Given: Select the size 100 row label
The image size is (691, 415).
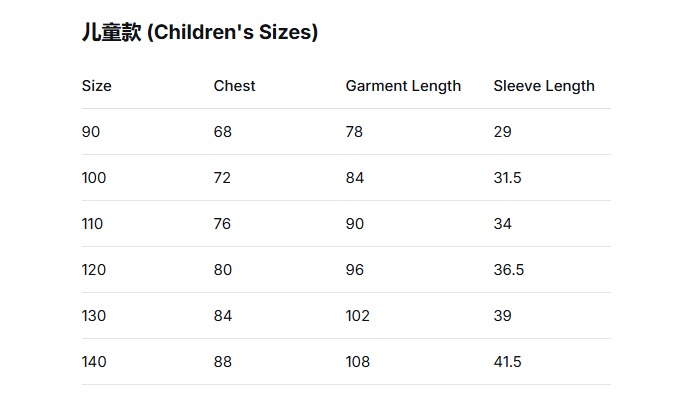Looking at the screenshot, I should pyautogui.click(x=94, y=178).
